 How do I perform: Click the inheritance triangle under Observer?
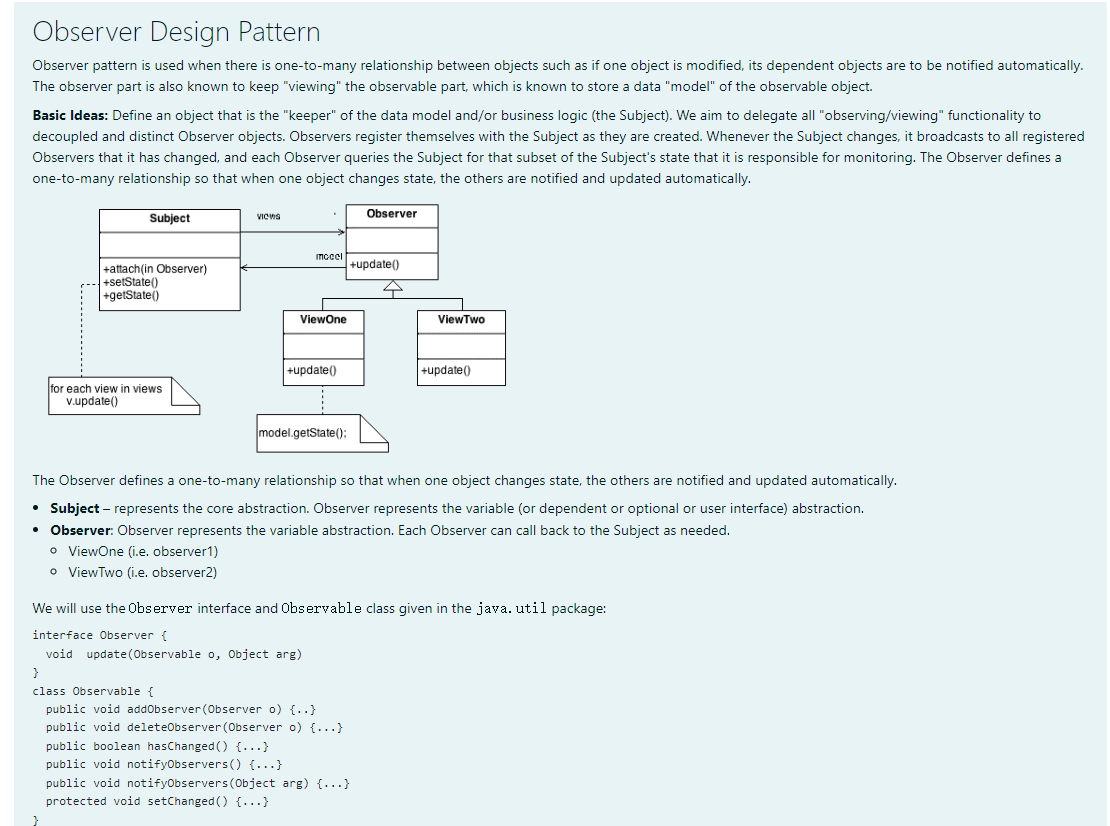(393, 286)
